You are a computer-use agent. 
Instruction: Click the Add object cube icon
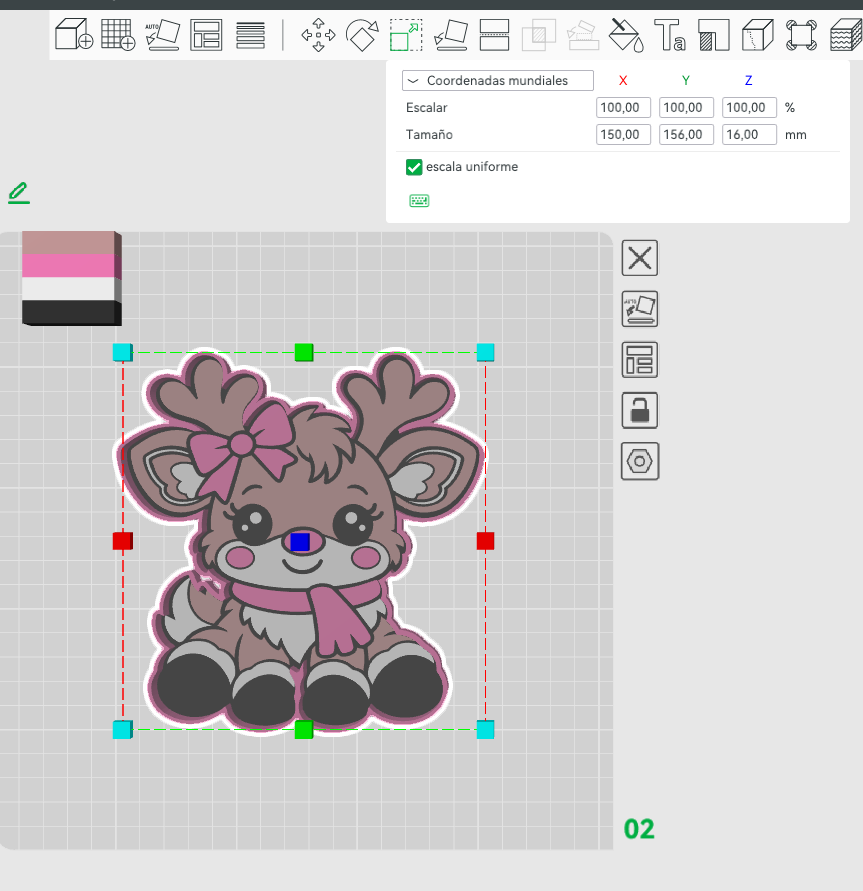[74, 35]
